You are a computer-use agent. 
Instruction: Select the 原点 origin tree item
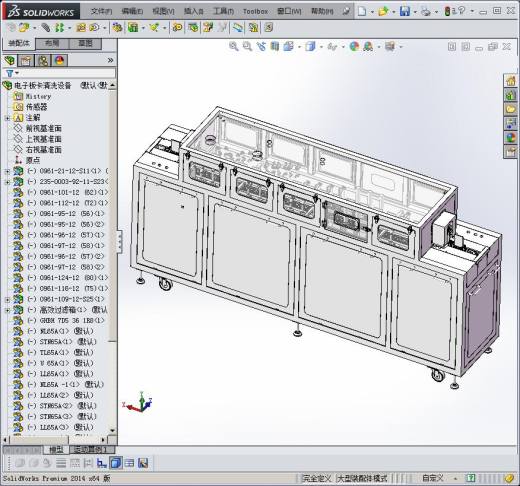point(33,160)
